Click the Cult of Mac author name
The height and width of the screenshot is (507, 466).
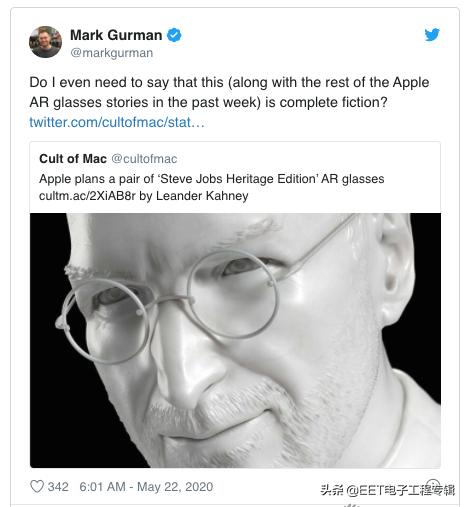[73, 159]
